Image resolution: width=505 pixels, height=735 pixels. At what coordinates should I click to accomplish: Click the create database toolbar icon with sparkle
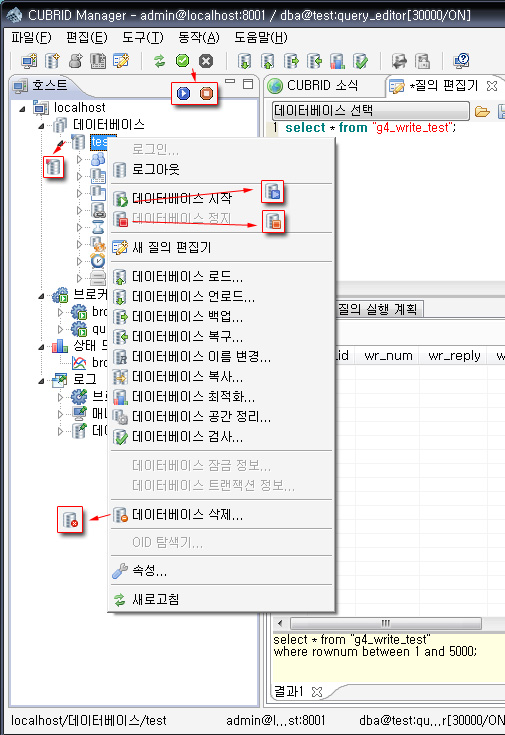[x=52, y=61]
